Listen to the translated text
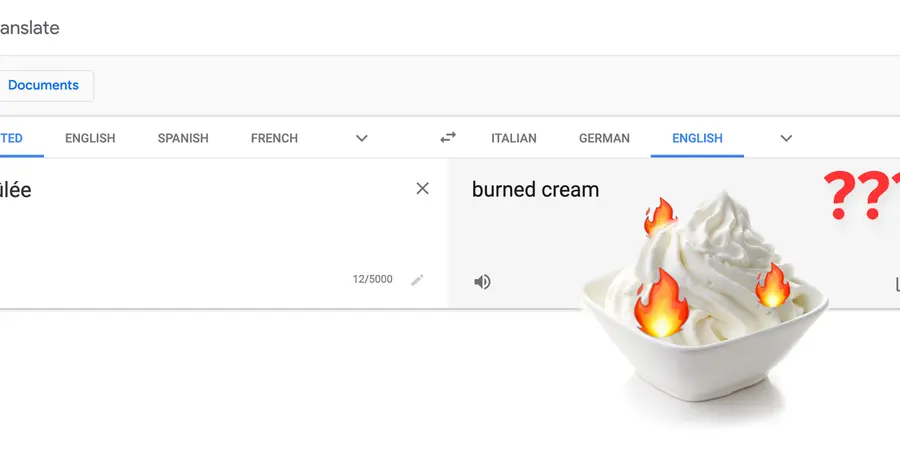This screenshot has height=469, width=900. (482, 282)
